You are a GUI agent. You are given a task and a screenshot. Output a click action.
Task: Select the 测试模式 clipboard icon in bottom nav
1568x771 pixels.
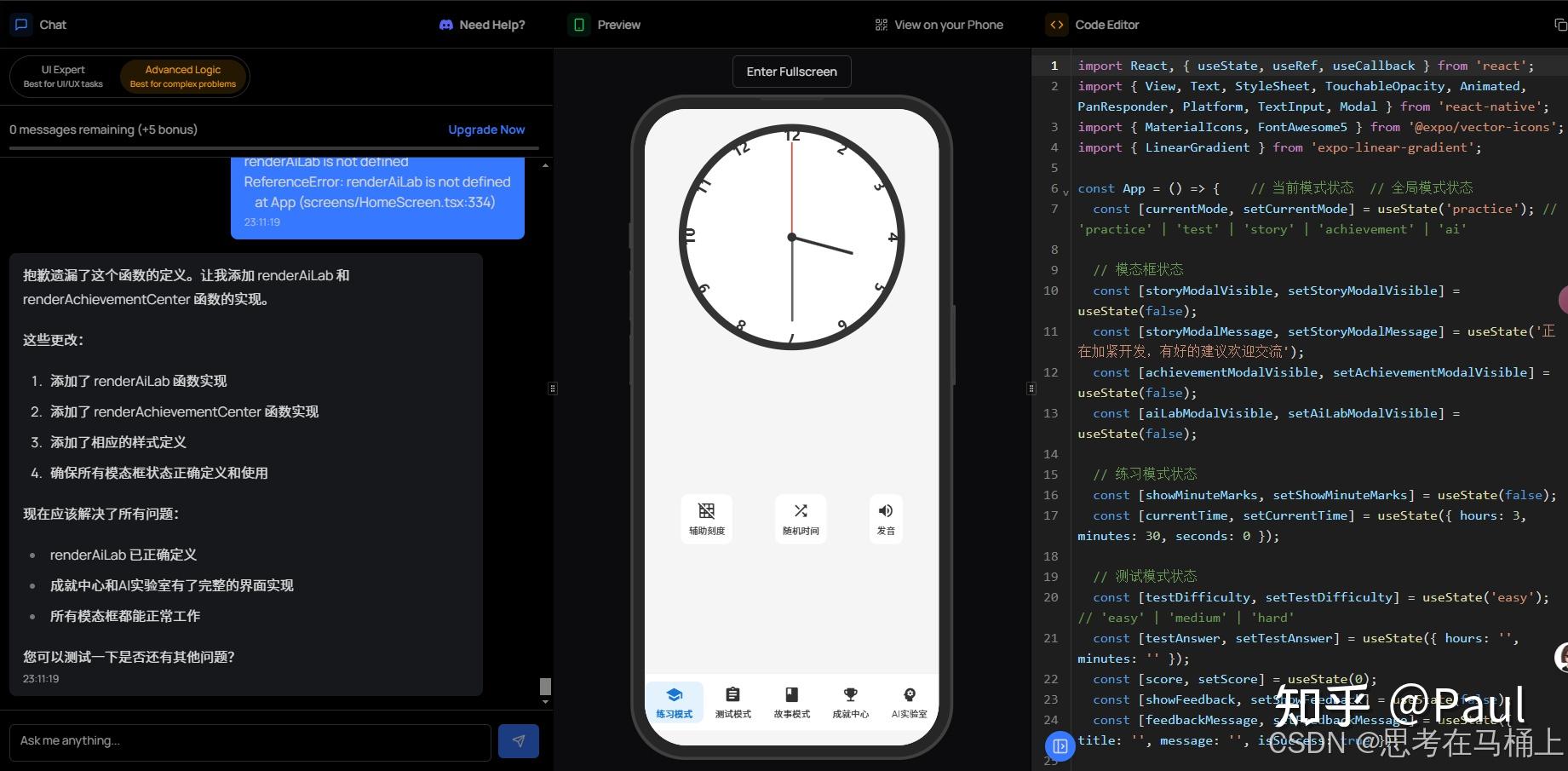pos(732,693)
